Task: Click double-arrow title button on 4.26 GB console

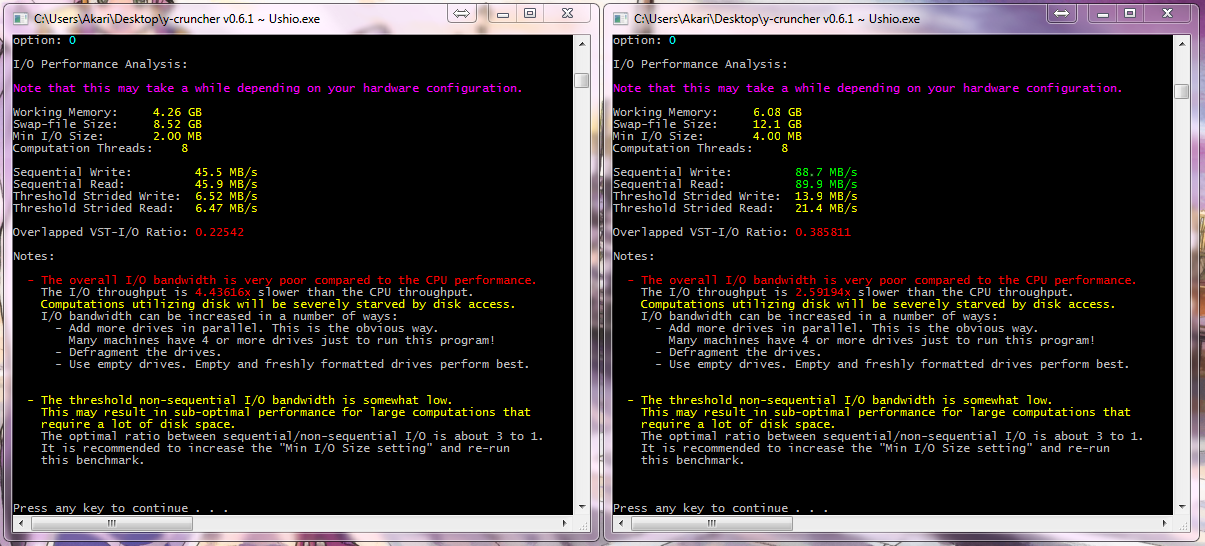Action: tap(462, 13)
